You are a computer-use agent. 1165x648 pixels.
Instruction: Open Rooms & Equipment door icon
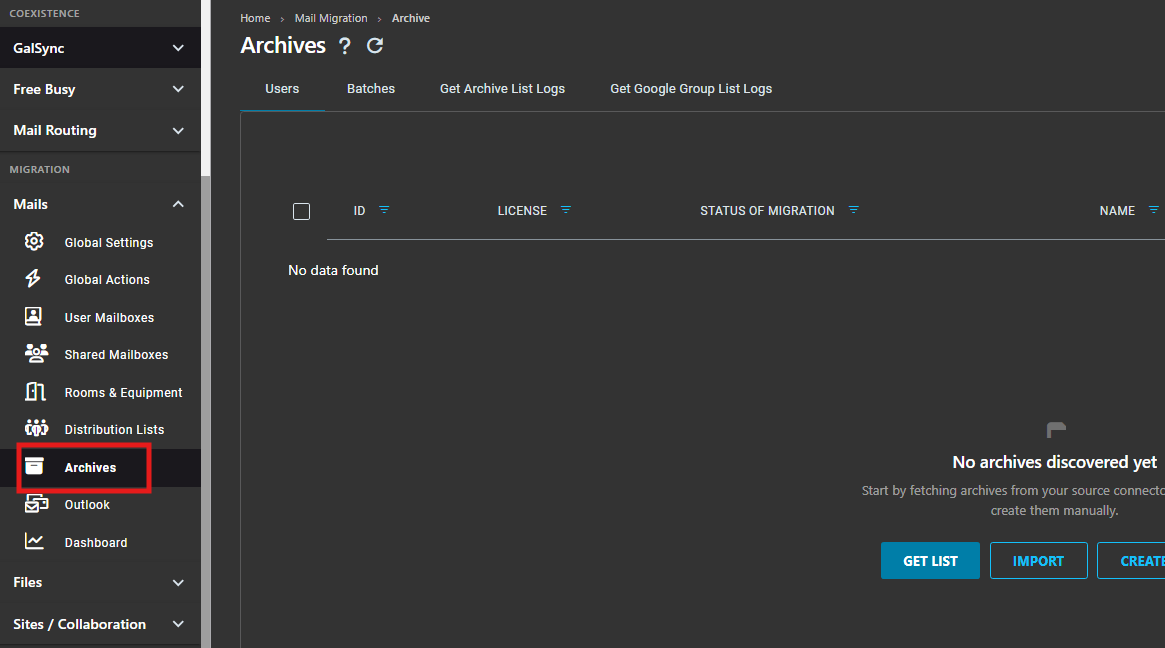35,392
